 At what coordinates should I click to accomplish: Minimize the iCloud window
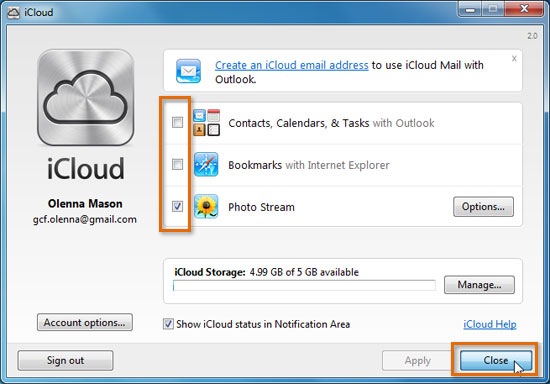pos(470,9)
